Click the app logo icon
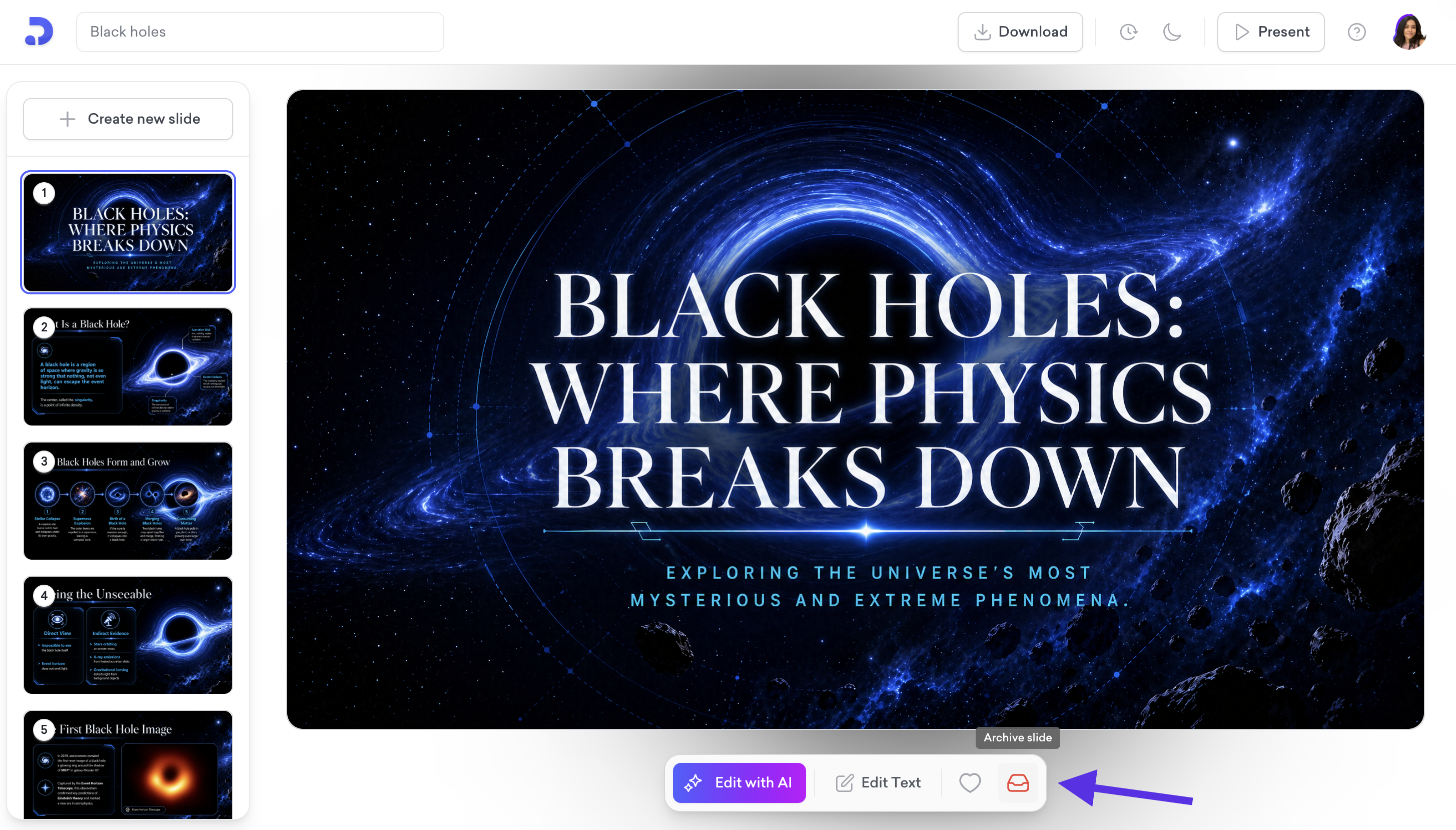1456x830 pixels. 39,32
